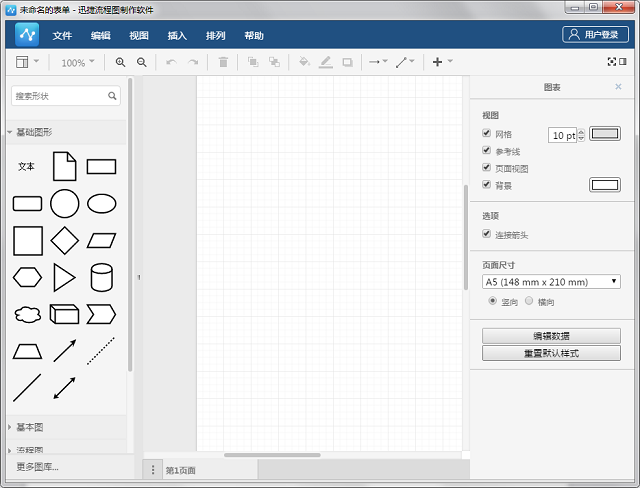Pick the diamond shape

pyautogui.click(x=64, y=240)
